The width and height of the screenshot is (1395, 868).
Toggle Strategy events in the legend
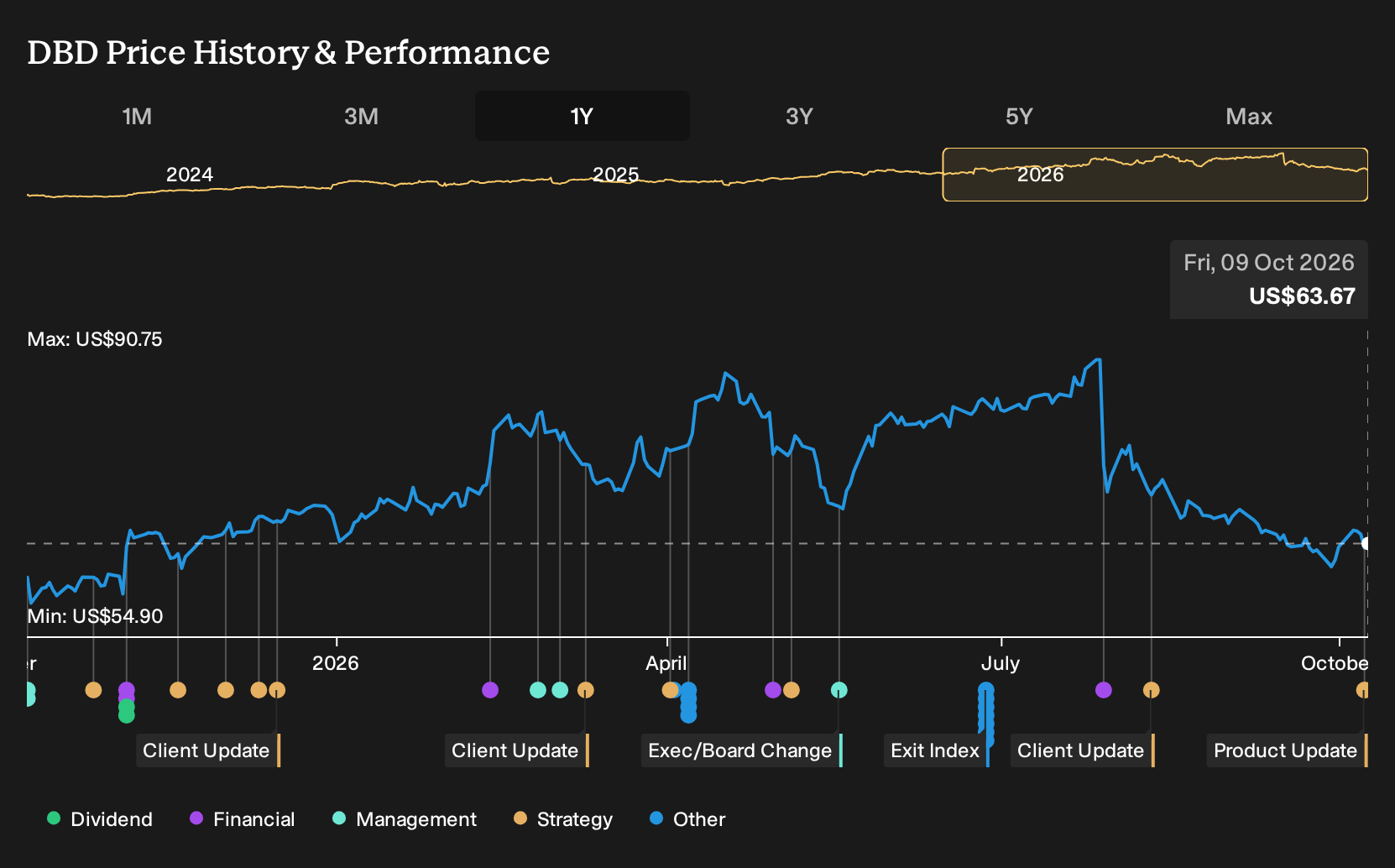(x=563, y=818)
